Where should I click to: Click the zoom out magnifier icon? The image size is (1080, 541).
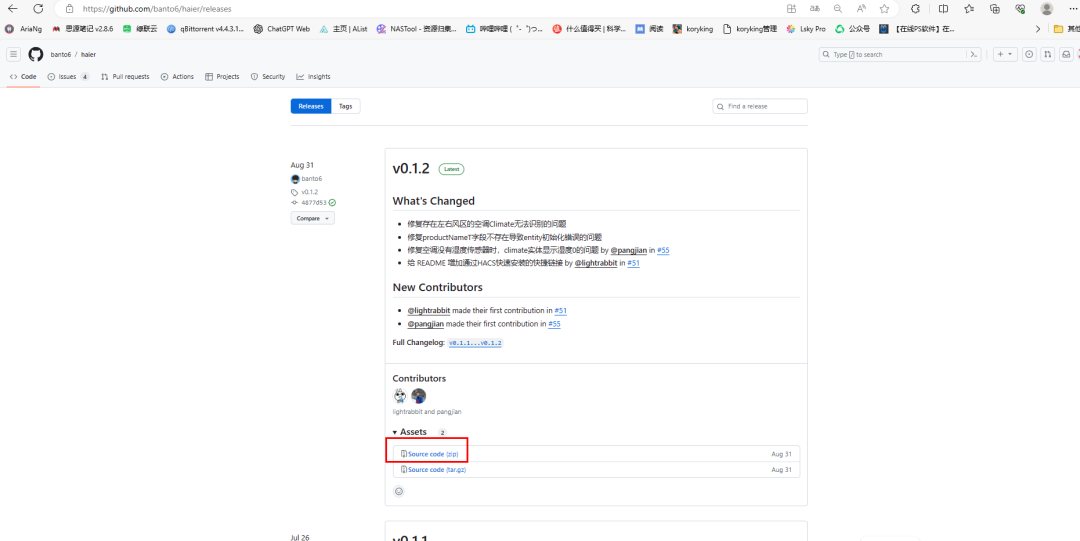click(838, 9)
